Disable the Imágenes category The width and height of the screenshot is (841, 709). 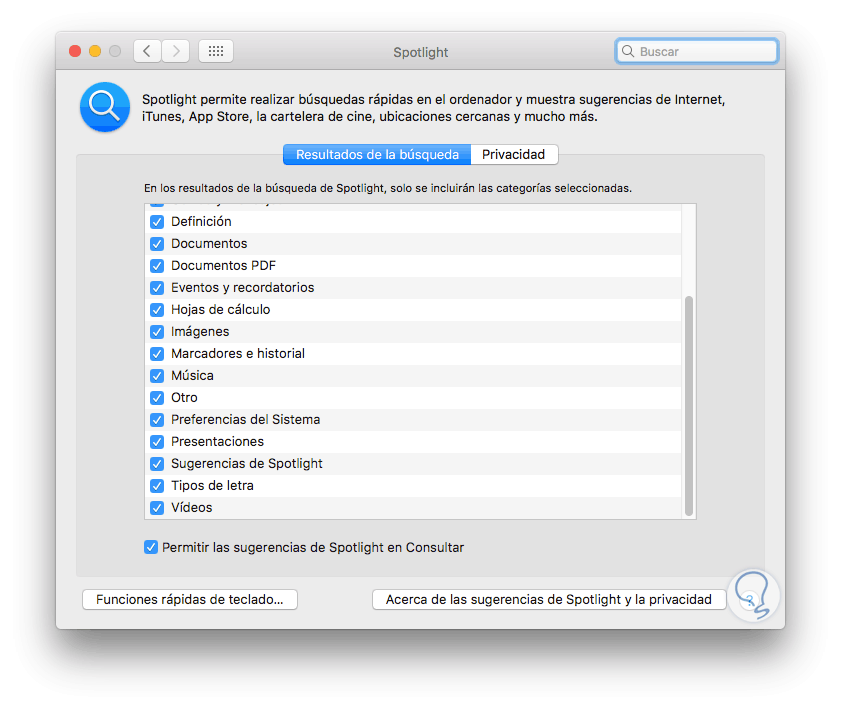[157, 331]
